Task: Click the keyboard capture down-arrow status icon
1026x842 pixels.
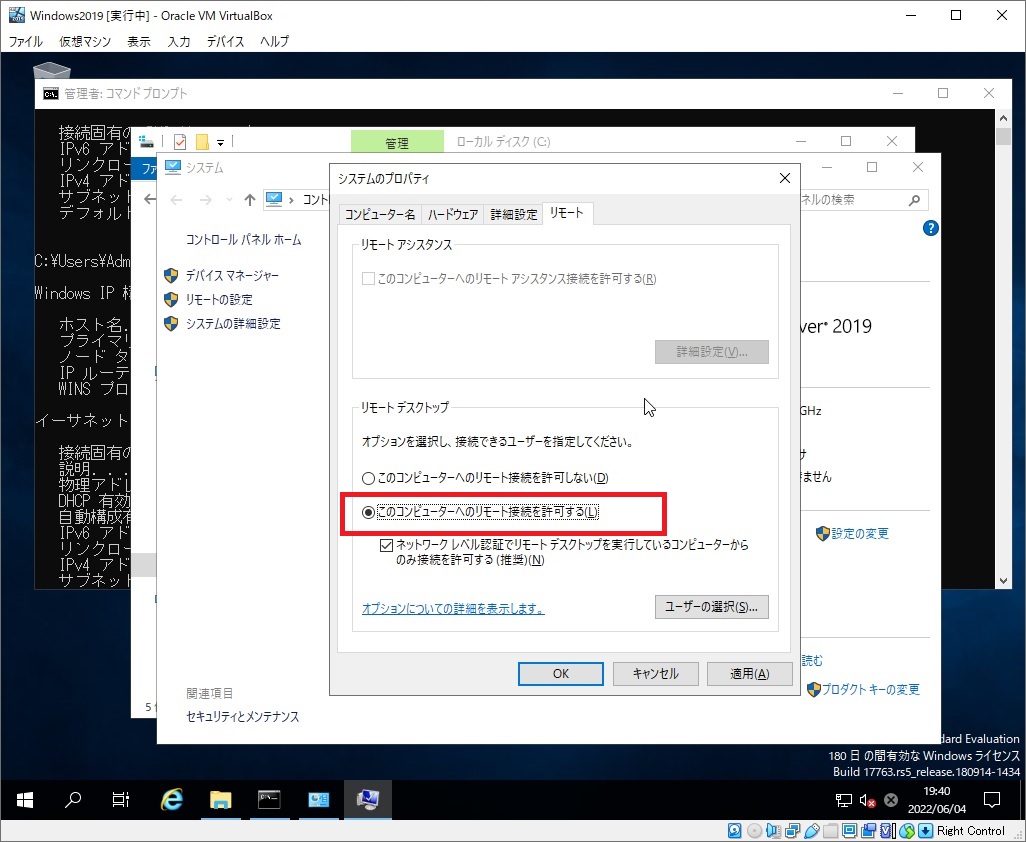Action: pos(925,831)
